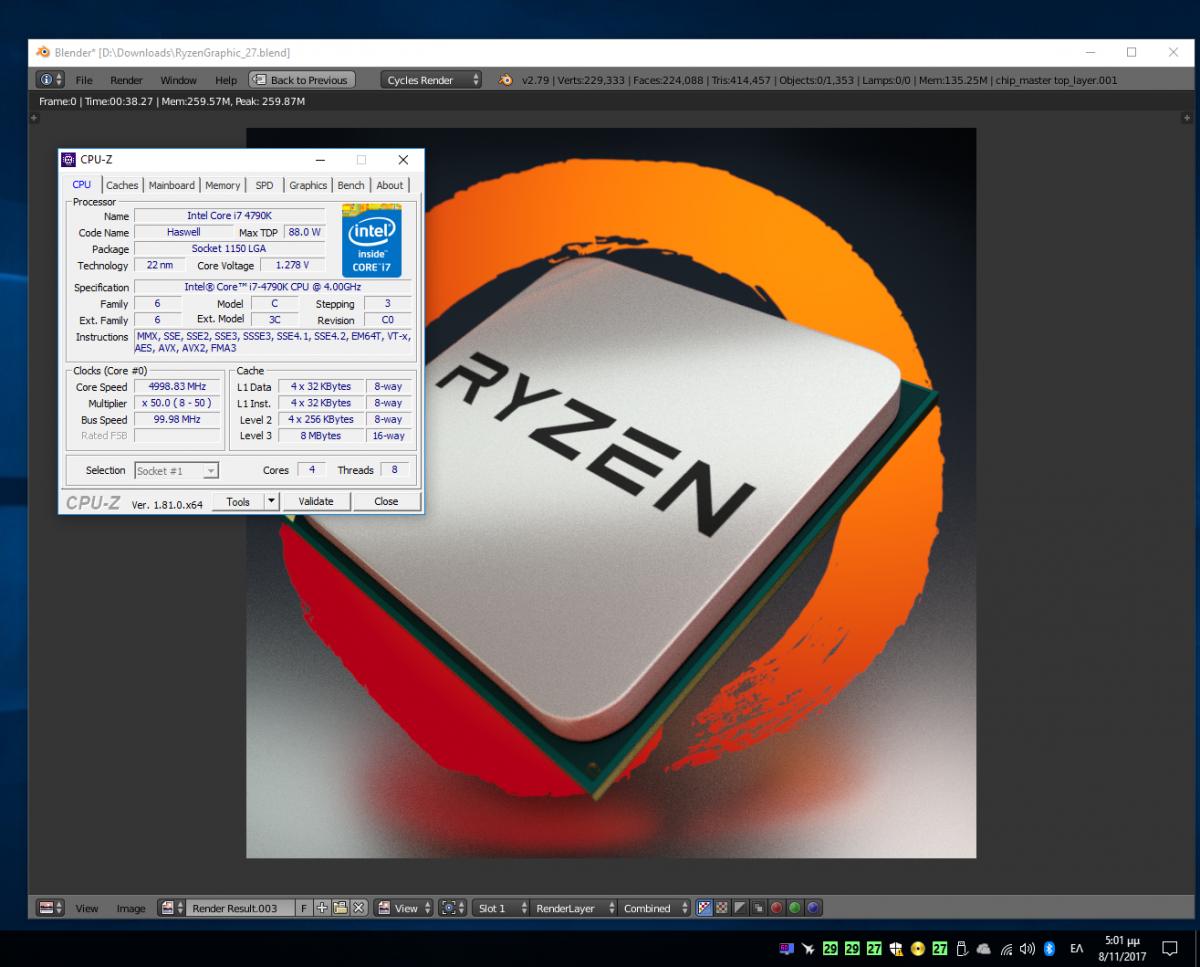Click the Tools button in CPU-Z
1200x967 pixels.
click(238, 502)
